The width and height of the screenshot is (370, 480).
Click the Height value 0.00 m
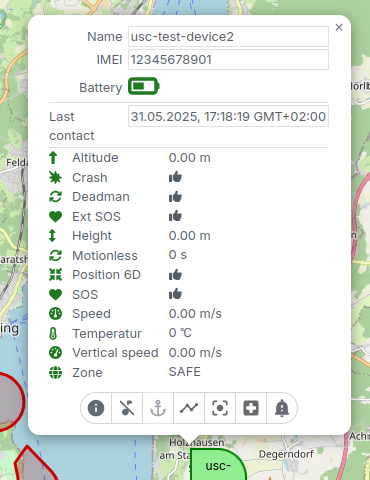[x=190, y=236]
